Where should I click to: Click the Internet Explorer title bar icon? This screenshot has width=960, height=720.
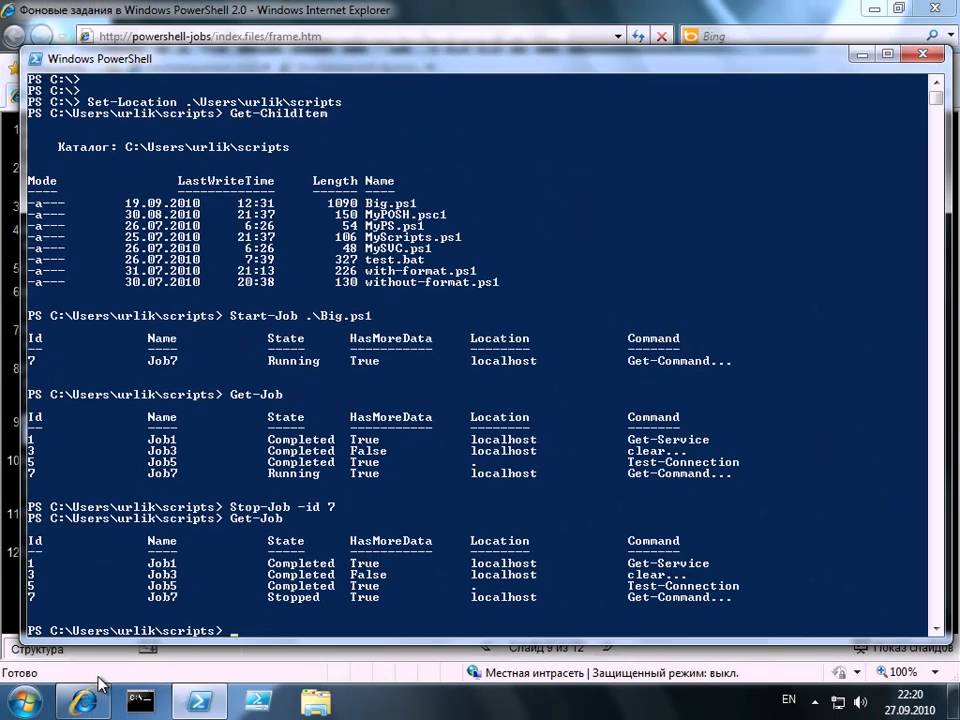pos(9,10)
